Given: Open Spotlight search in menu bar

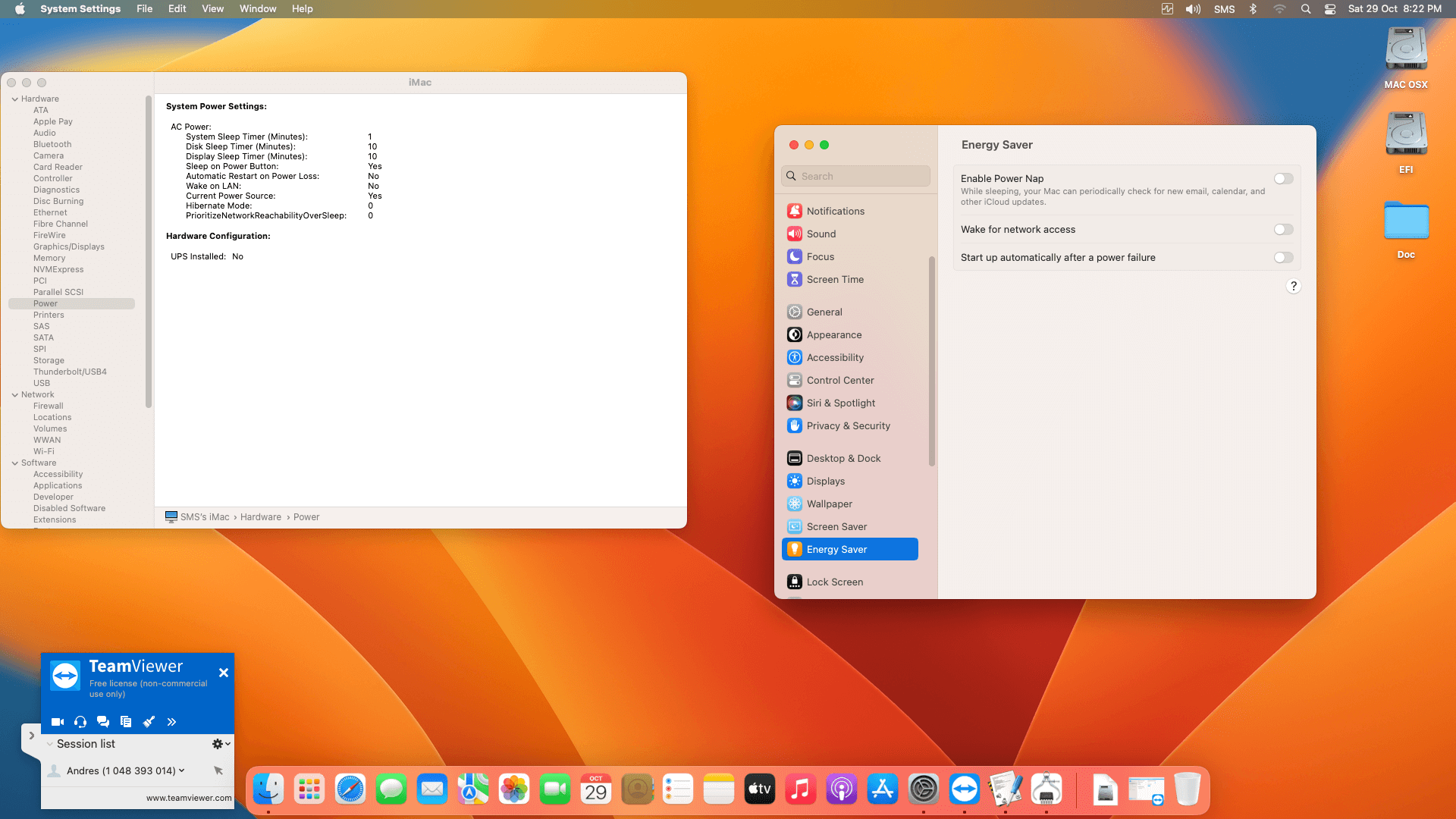Looking at the screenshot, I should 1305,9.
